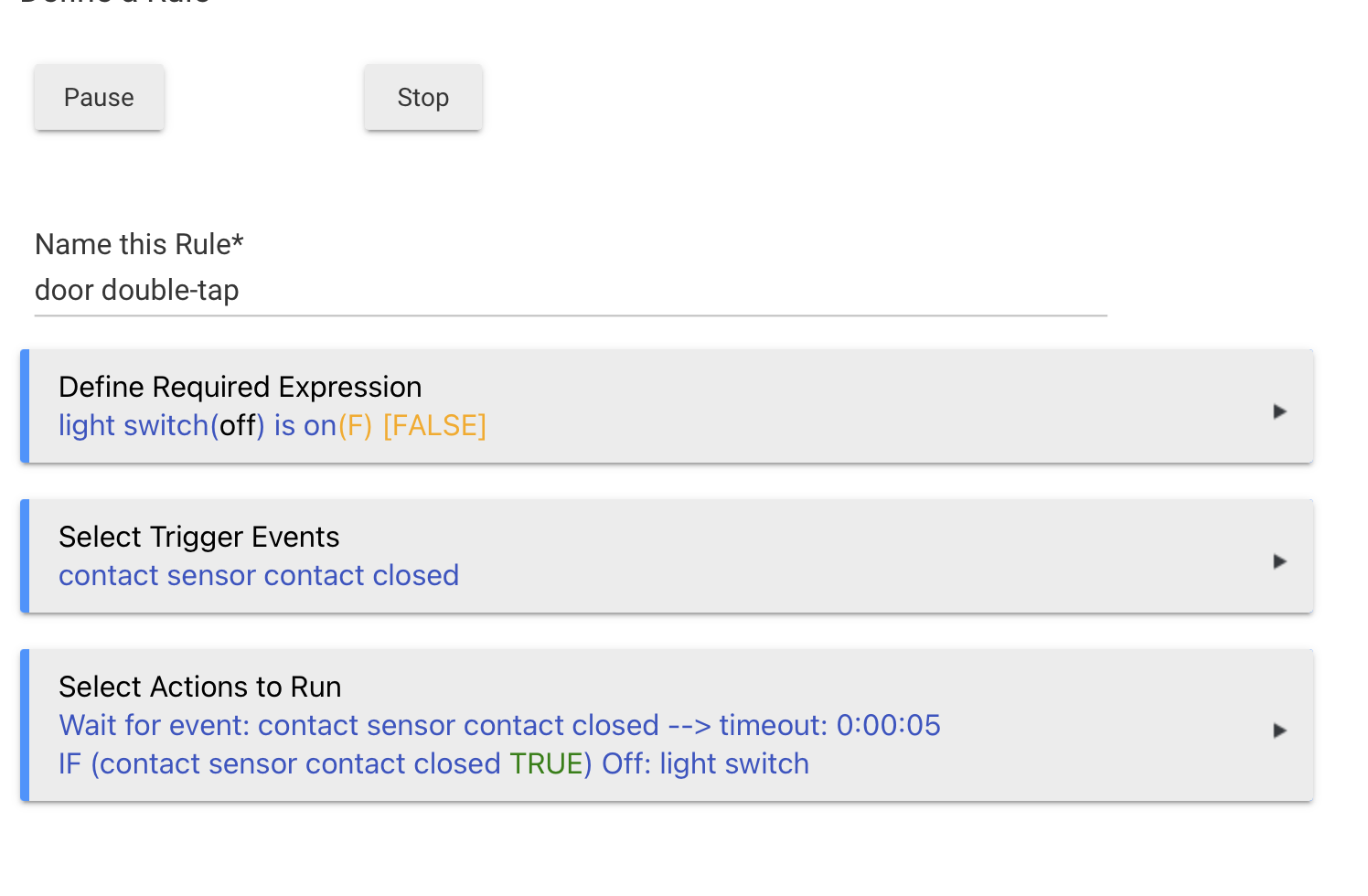Click 'timeout: 0:00:05' in the actions

click(829, 725)
